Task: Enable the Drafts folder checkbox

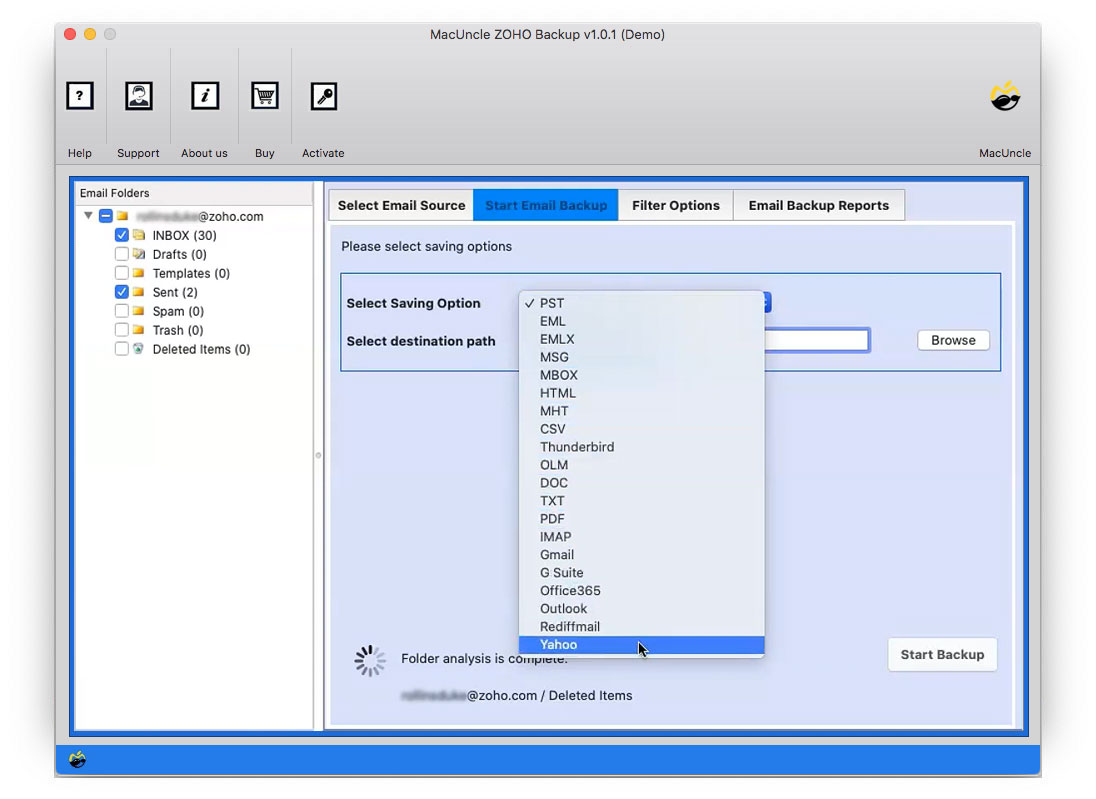Action: point(122,253)
